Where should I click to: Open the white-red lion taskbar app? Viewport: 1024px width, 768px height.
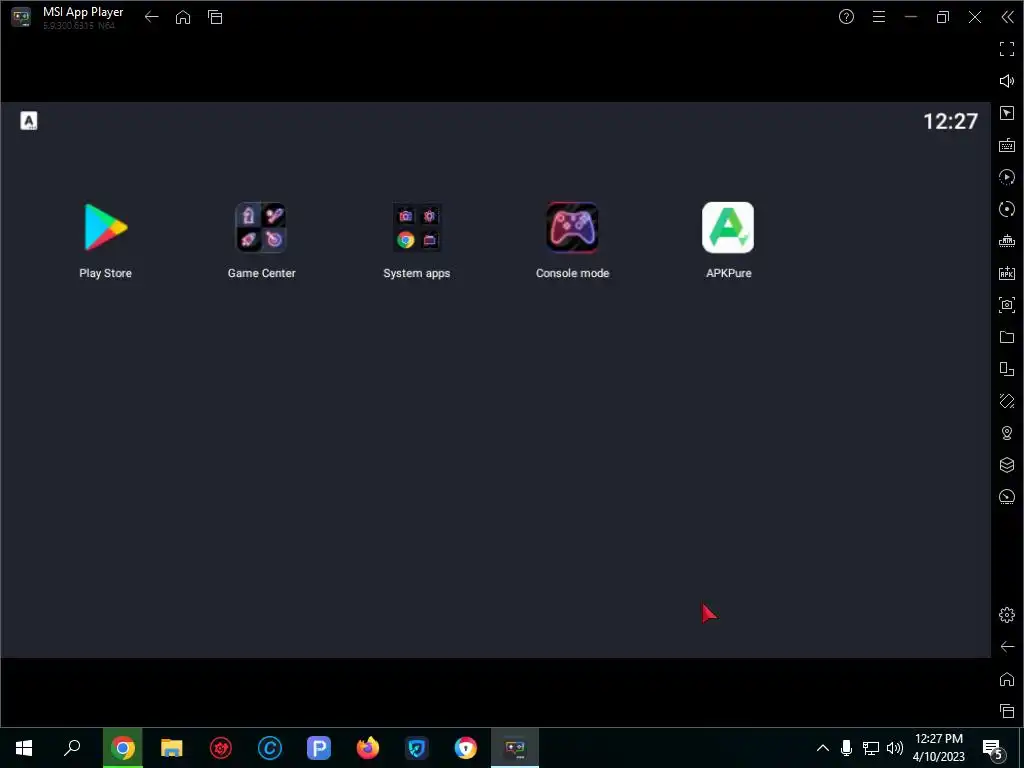[466, 748]
